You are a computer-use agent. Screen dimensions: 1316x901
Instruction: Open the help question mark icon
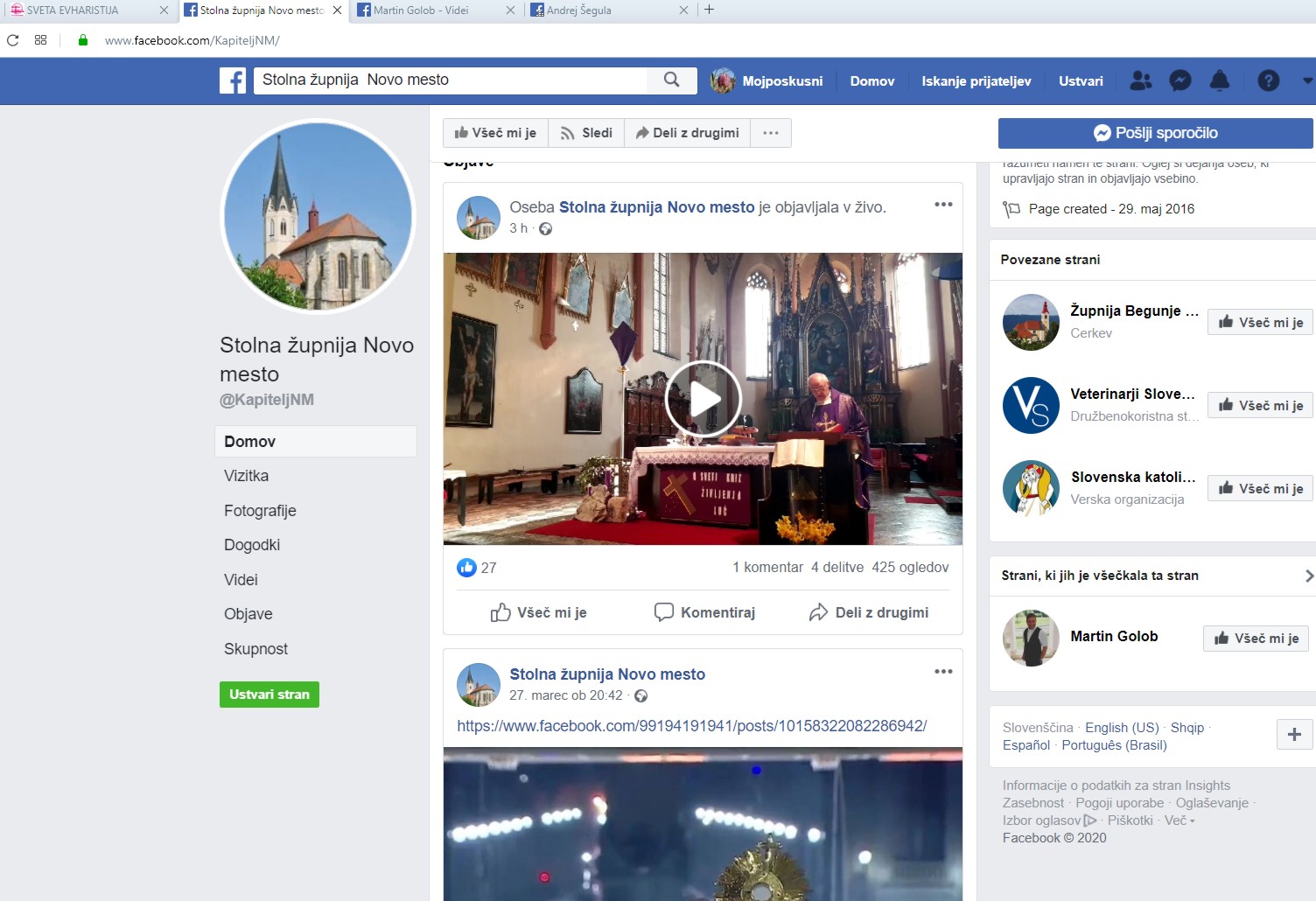tap(1268, 80)
